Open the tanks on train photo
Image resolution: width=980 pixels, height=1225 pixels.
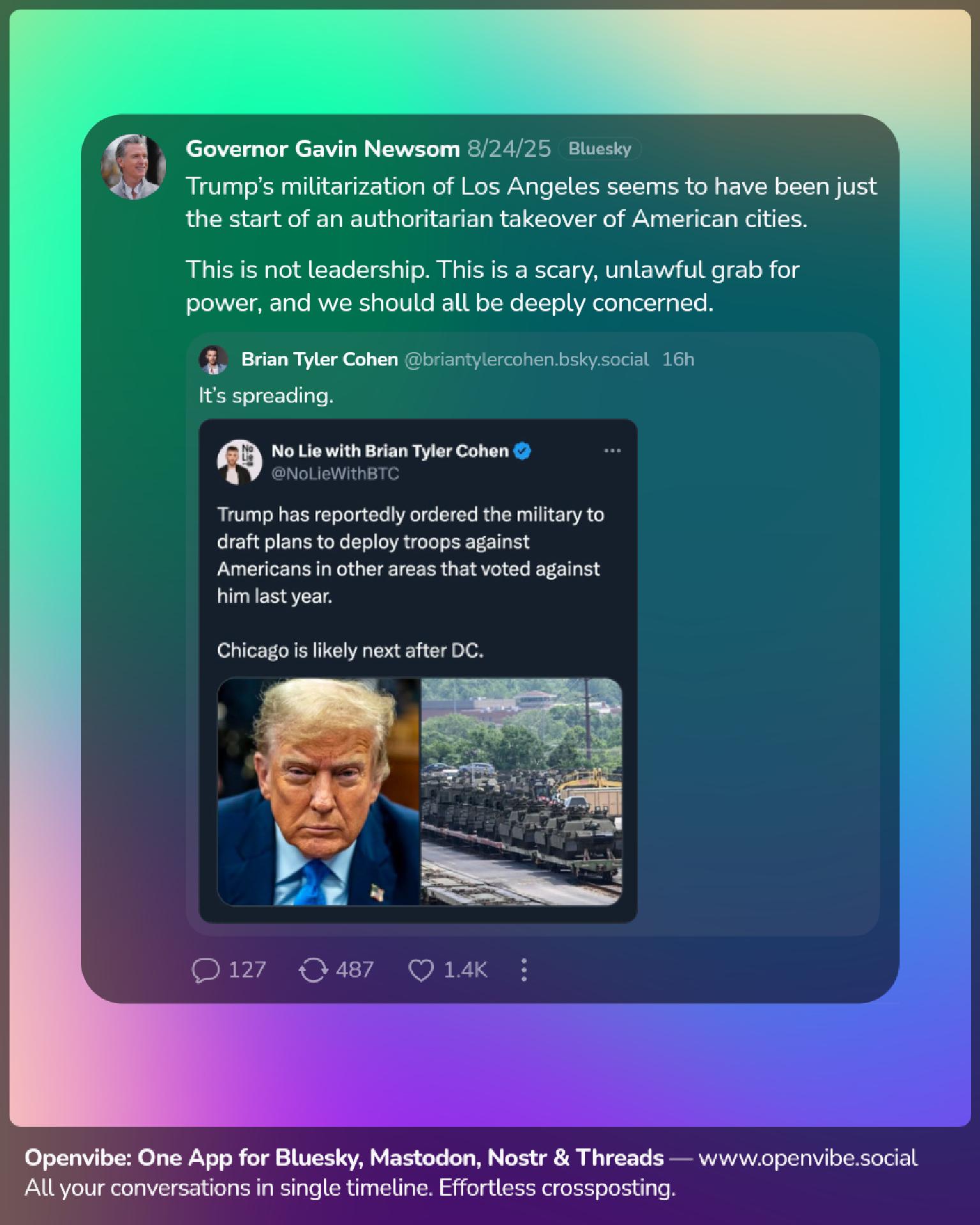(x=521, y=791)
